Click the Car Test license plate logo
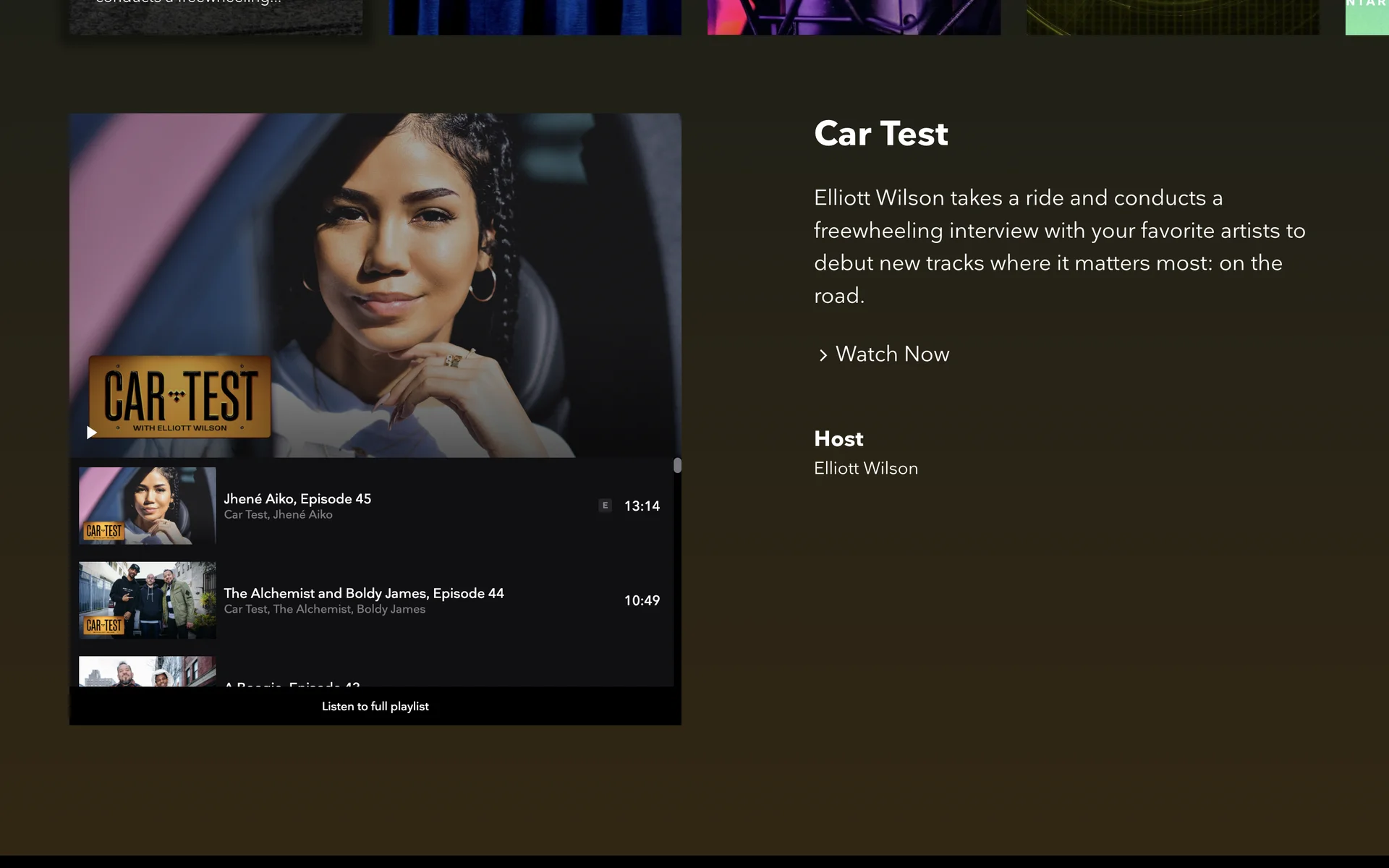Image resolution: width=1389 pixels, height=868 pixels. click(x=179, y=397)
